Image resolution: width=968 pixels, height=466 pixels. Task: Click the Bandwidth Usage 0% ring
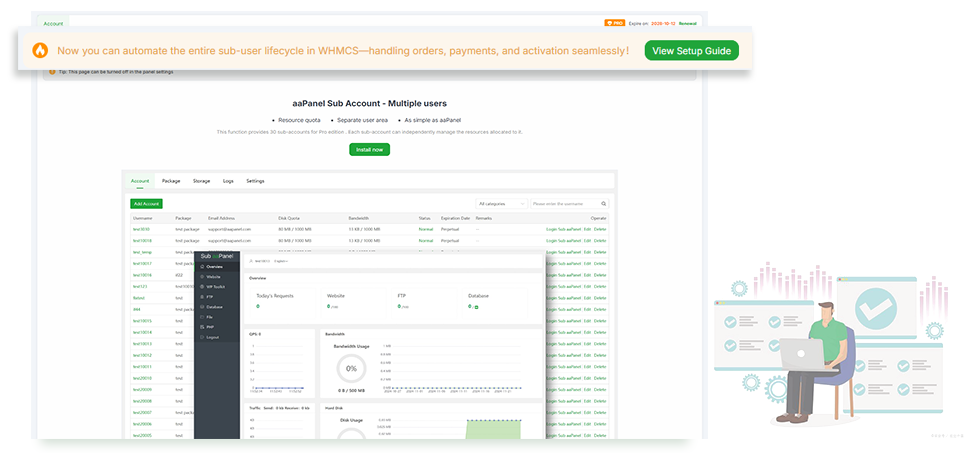click(x=351, y=369)
